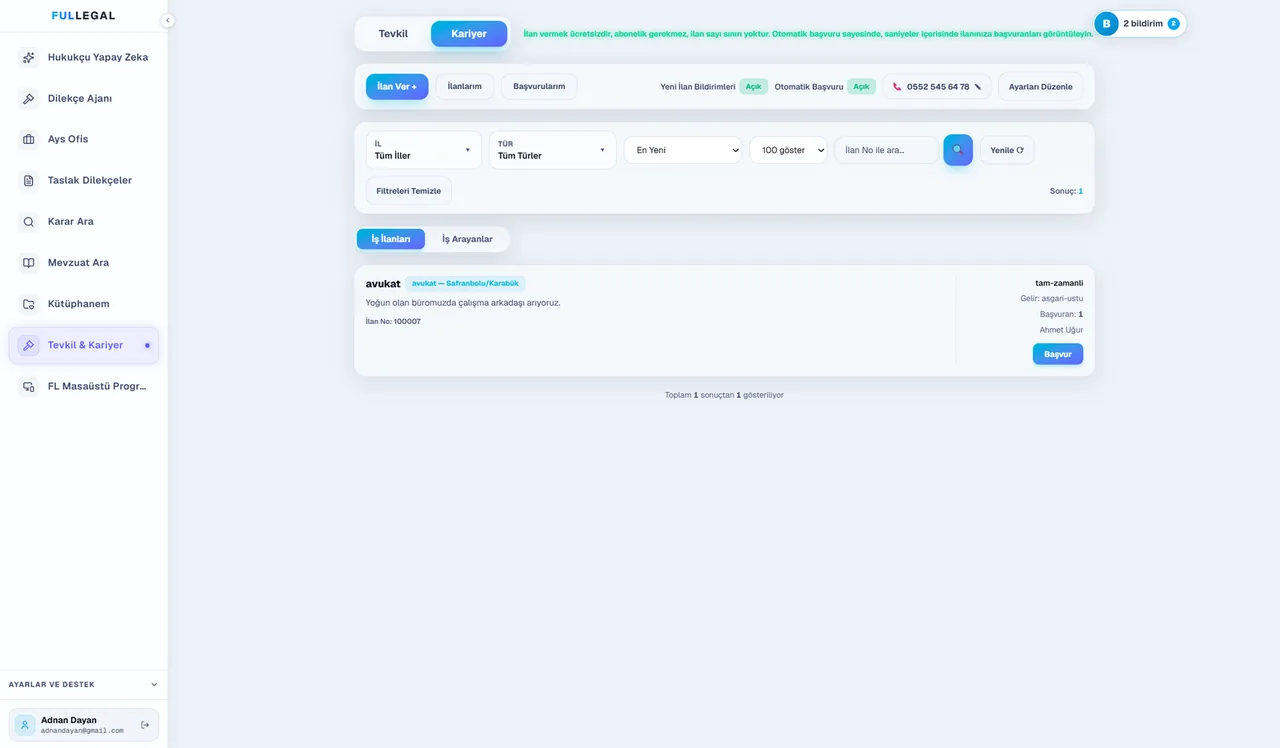
Task: Click the İlan No ile ara input field
Action: pyautogui.click(x=887, y=150)
